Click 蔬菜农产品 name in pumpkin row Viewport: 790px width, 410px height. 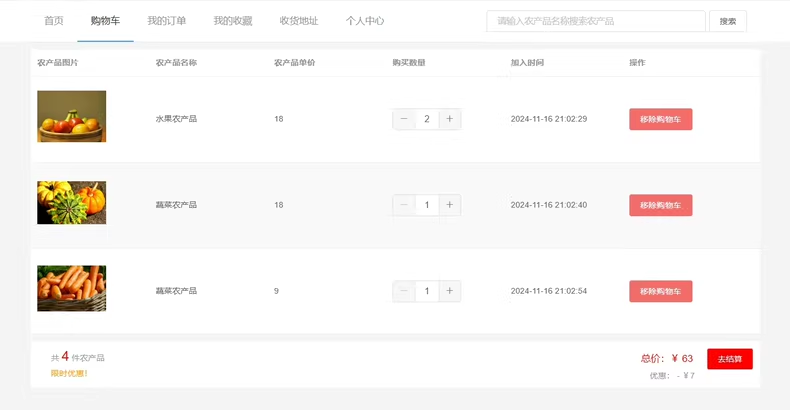pyautogui.click(x=176, y=205)
